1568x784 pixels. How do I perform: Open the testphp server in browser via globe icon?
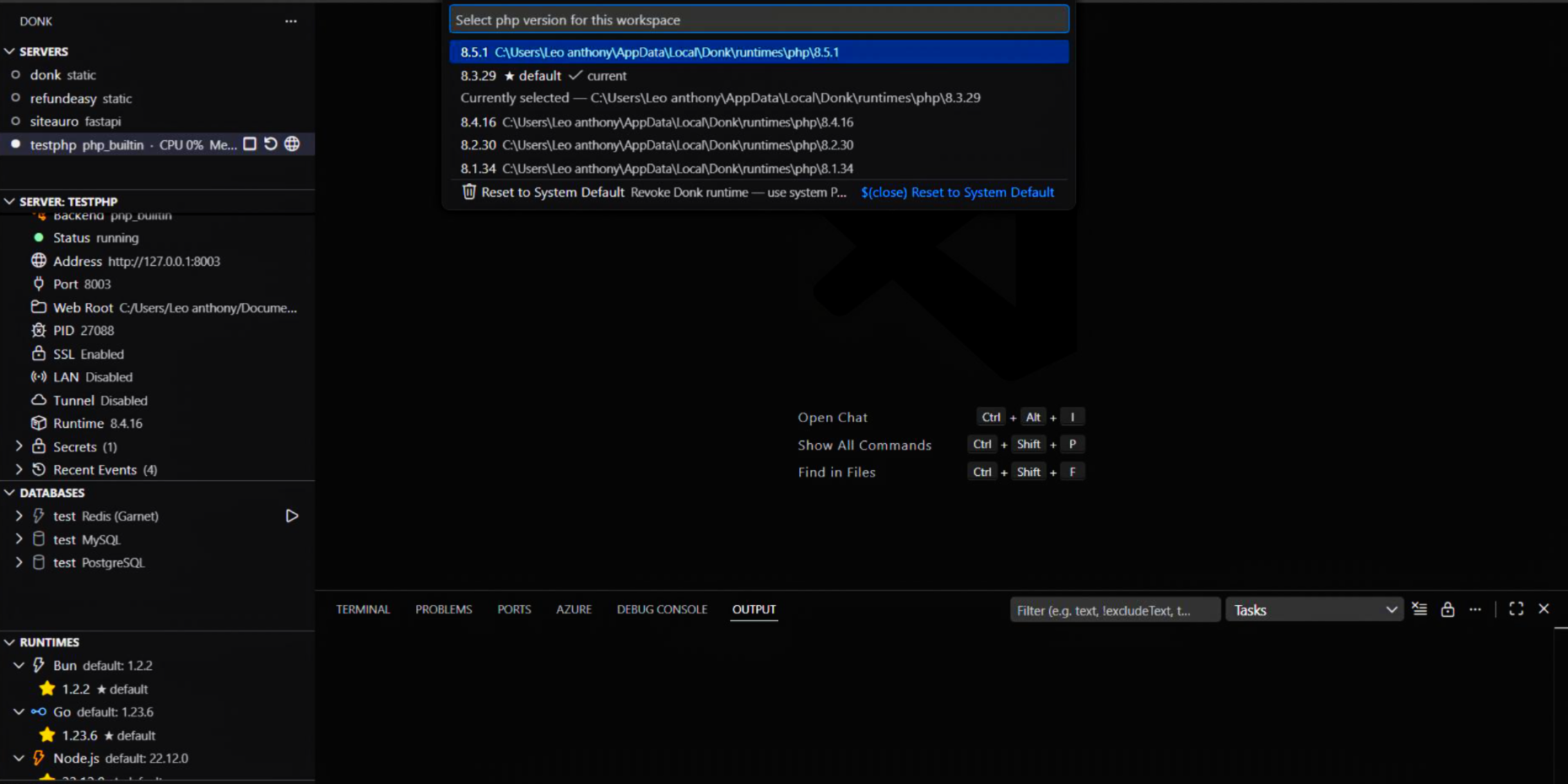click(291, 144)
